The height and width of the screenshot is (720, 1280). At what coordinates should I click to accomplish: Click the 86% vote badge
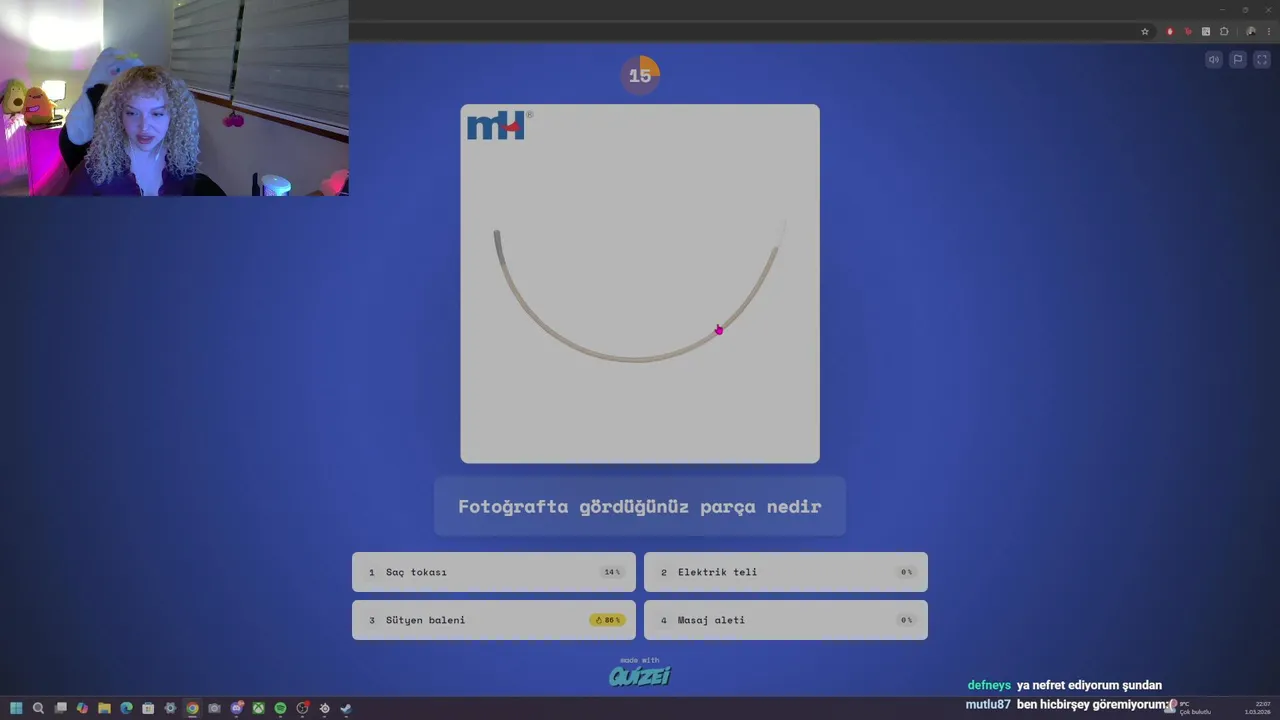click(608, 620)
